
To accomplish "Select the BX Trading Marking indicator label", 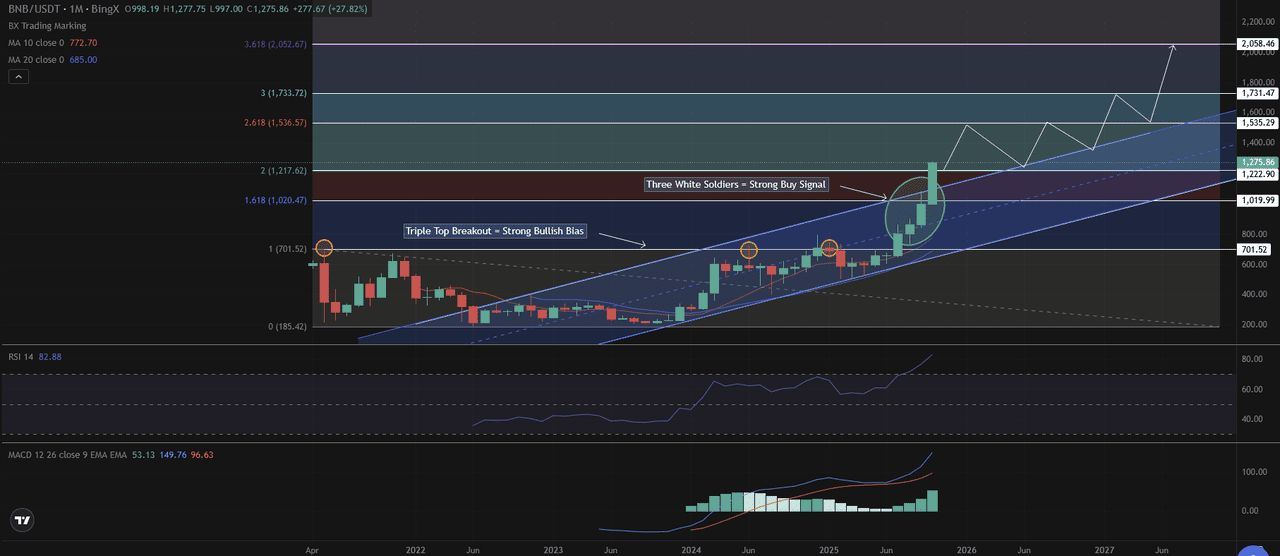I will [45, 26].
